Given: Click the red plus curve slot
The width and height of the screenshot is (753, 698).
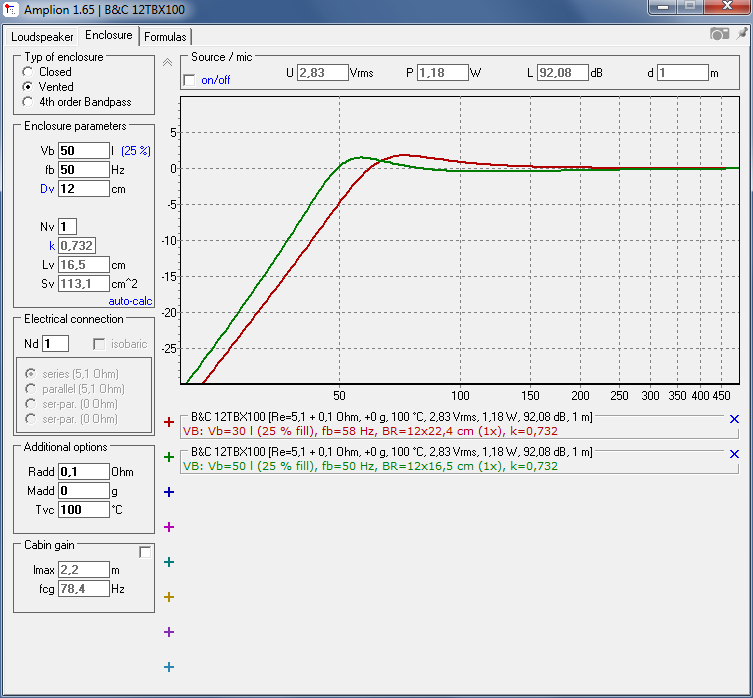Looking at the screenshot, I should click(169, 422).
